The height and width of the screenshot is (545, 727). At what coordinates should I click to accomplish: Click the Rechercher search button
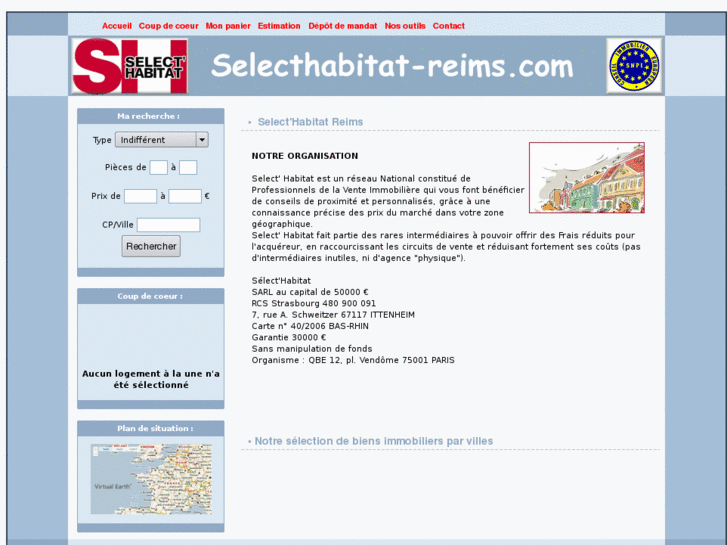(151, 246)
